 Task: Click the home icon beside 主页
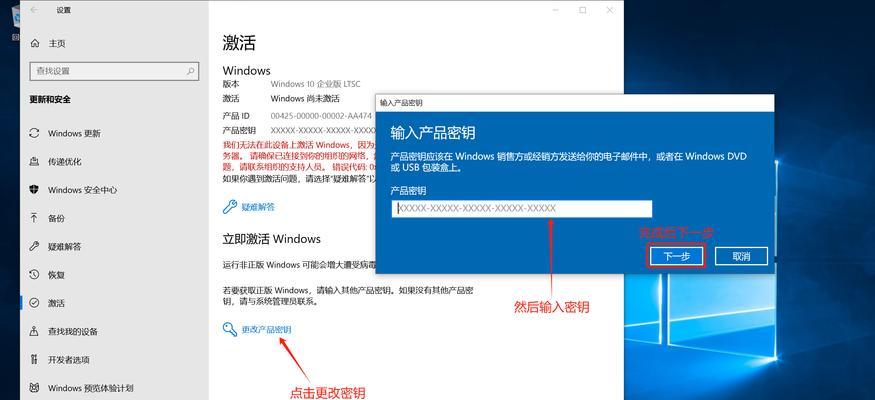[35, 43]
